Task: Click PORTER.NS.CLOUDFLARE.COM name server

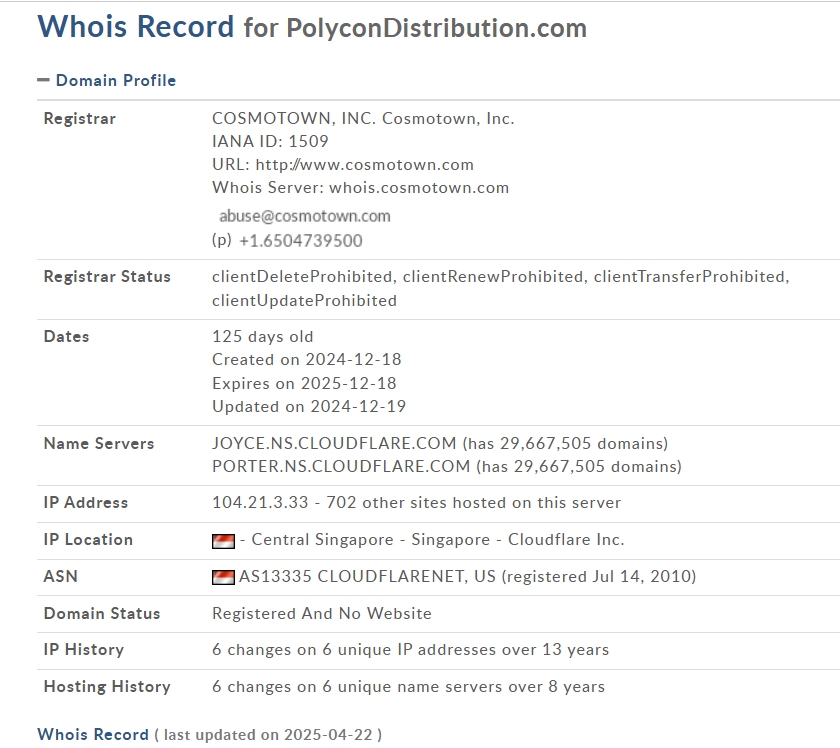Action: point(341,467)
